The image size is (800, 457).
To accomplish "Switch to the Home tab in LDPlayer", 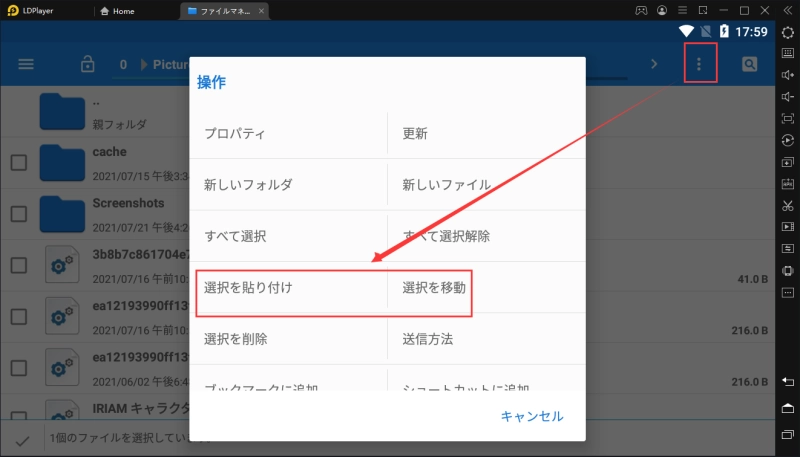I will (117, 11).
